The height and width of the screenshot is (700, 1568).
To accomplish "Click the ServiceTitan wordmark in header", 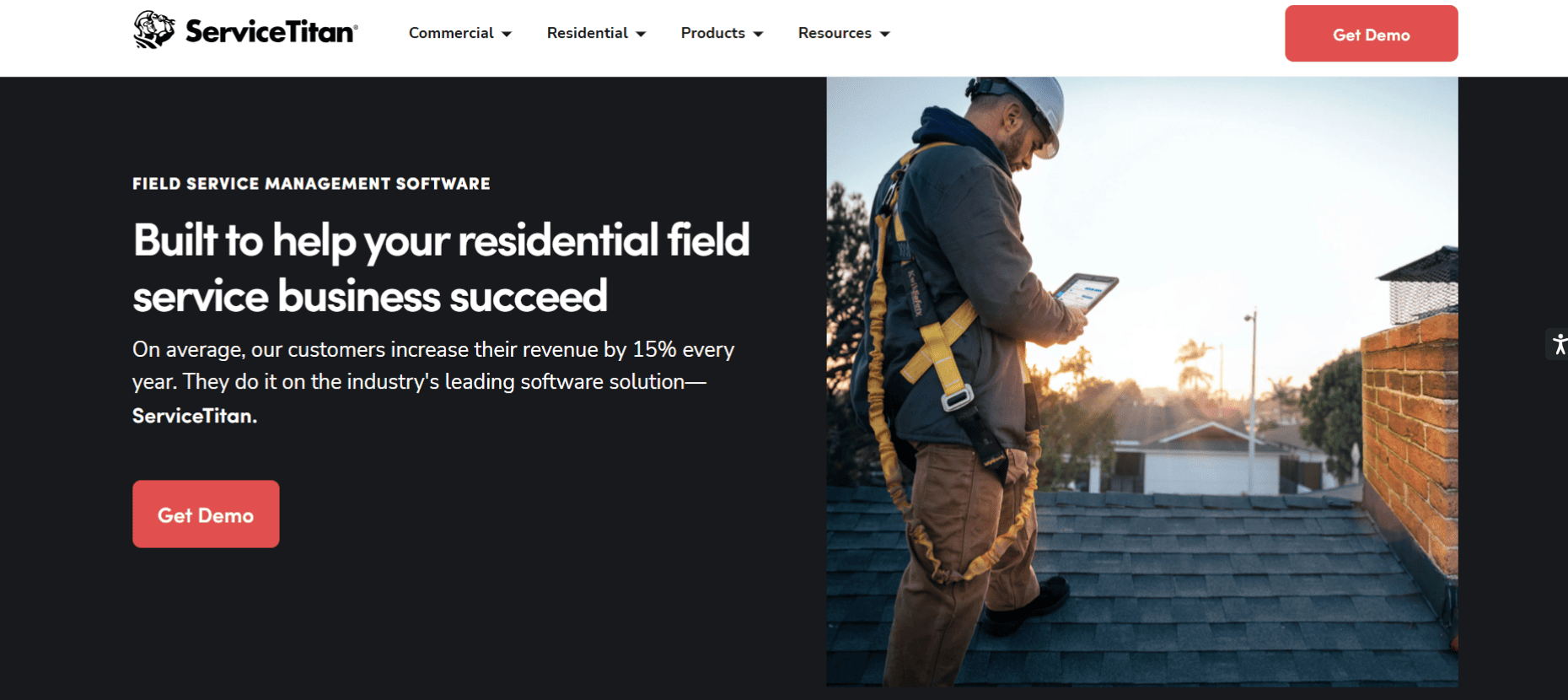I will point(271,32).
